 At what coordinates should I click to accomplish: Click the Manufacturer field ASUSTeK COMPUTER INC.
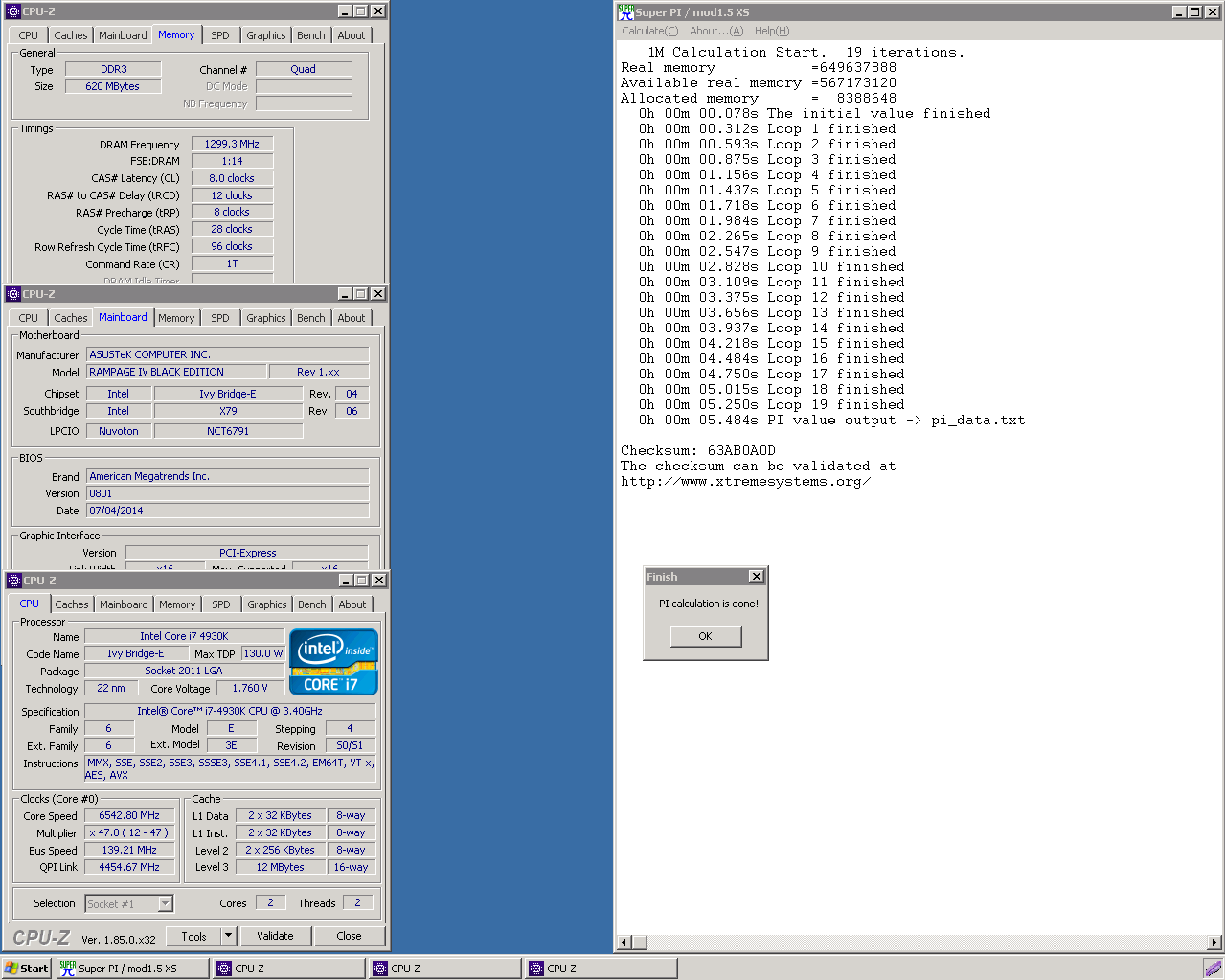[228, 354]
